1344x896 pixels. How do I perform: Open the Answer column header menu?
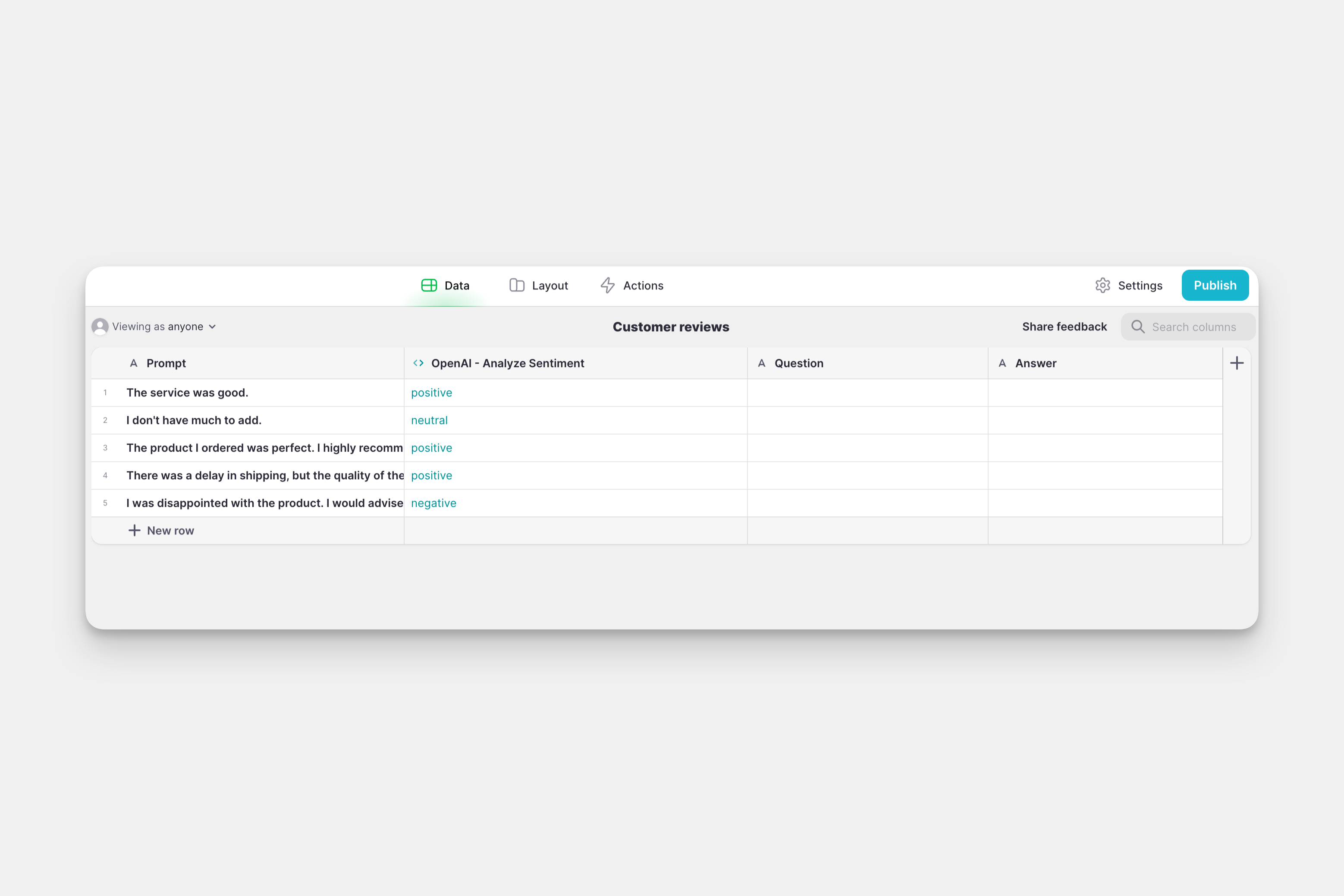(1035, 363)
